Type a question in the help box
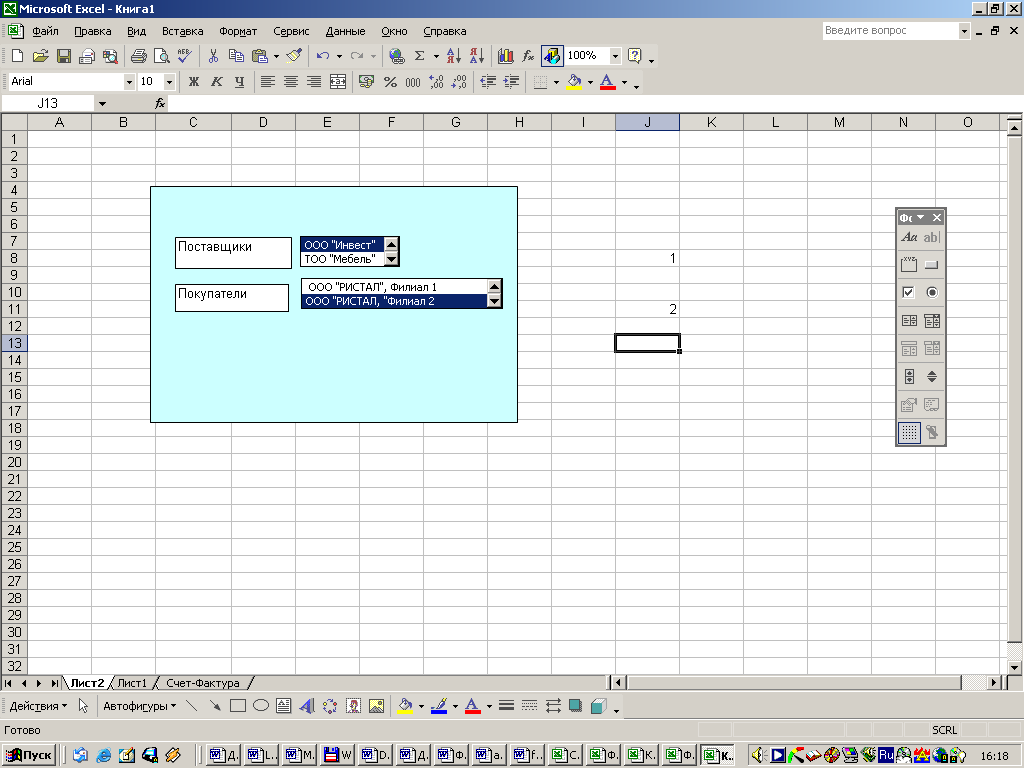 point(891,31)
